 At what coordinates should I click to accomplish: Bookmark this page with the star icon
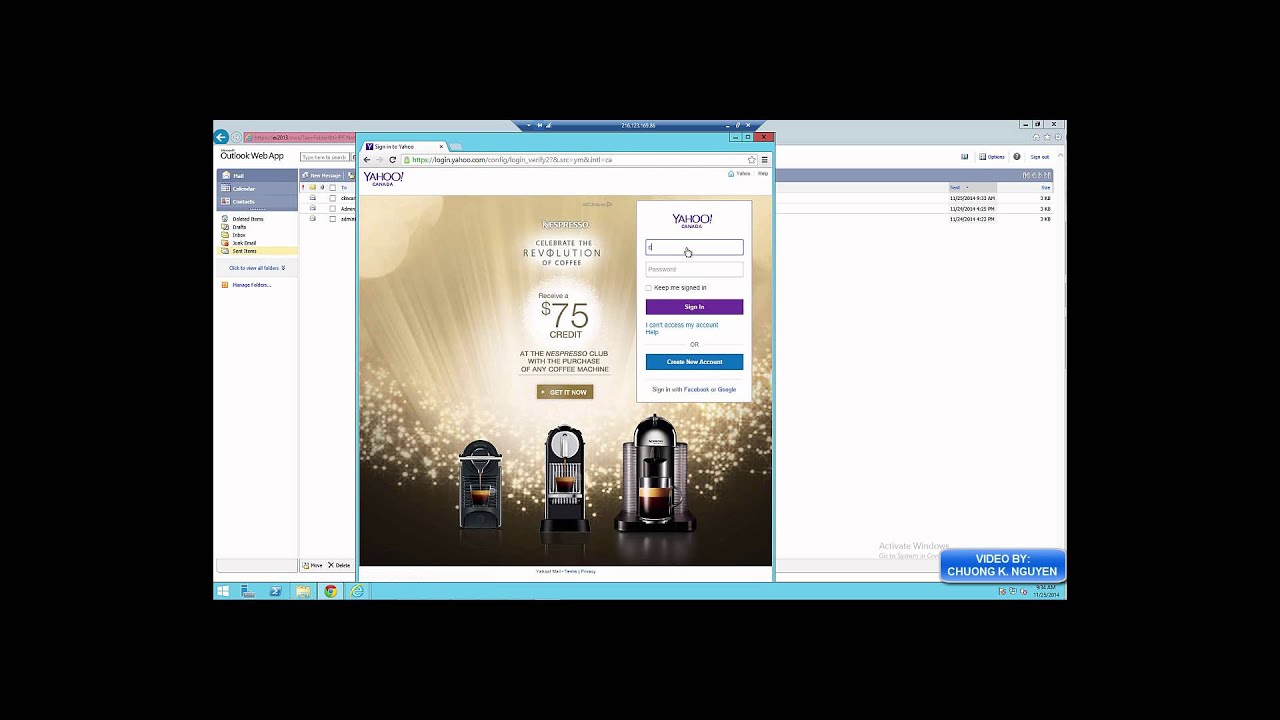[751, 160]
